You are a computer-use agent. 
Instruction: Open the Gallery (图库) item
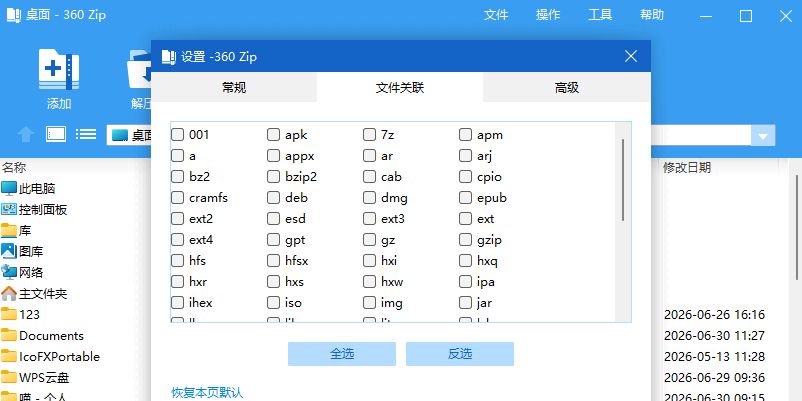23,252
